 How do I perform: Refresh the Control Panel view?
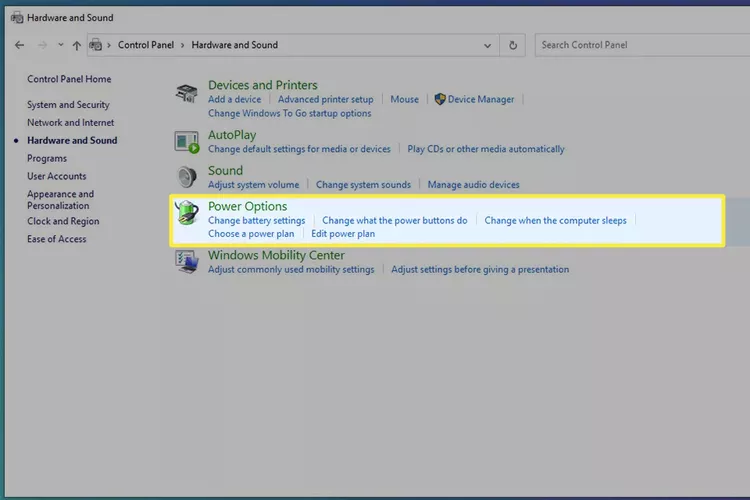click(x=513, y=45)
